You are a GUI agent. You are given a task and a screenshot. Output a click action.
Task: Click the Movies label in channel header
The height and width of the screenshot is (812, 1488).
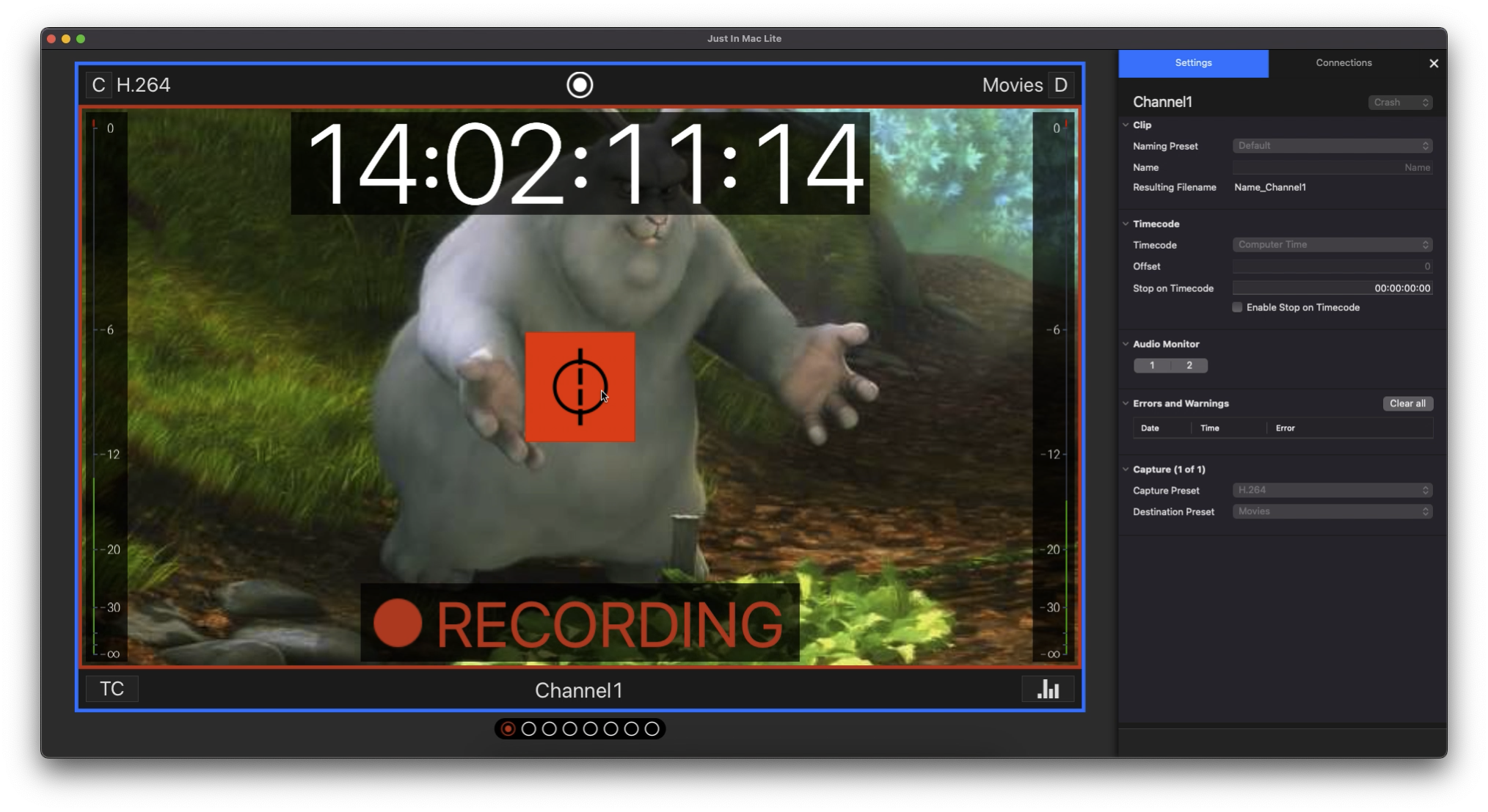click(x=1013, y=85)
